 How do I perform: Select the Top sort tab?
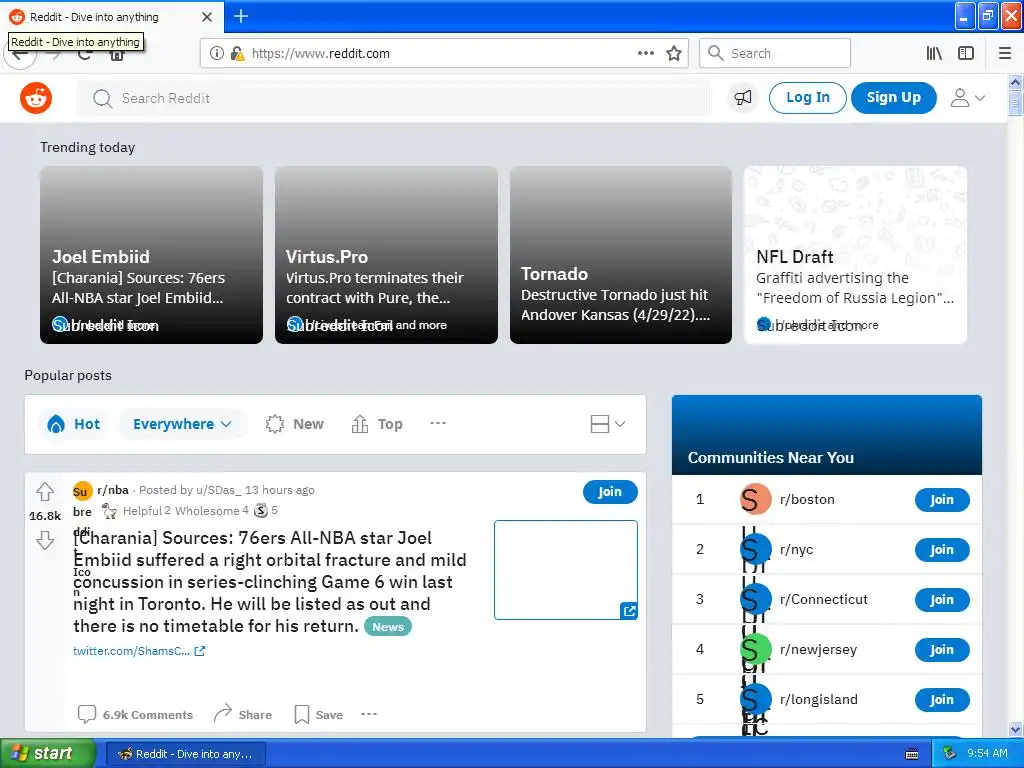pos(377,424)
